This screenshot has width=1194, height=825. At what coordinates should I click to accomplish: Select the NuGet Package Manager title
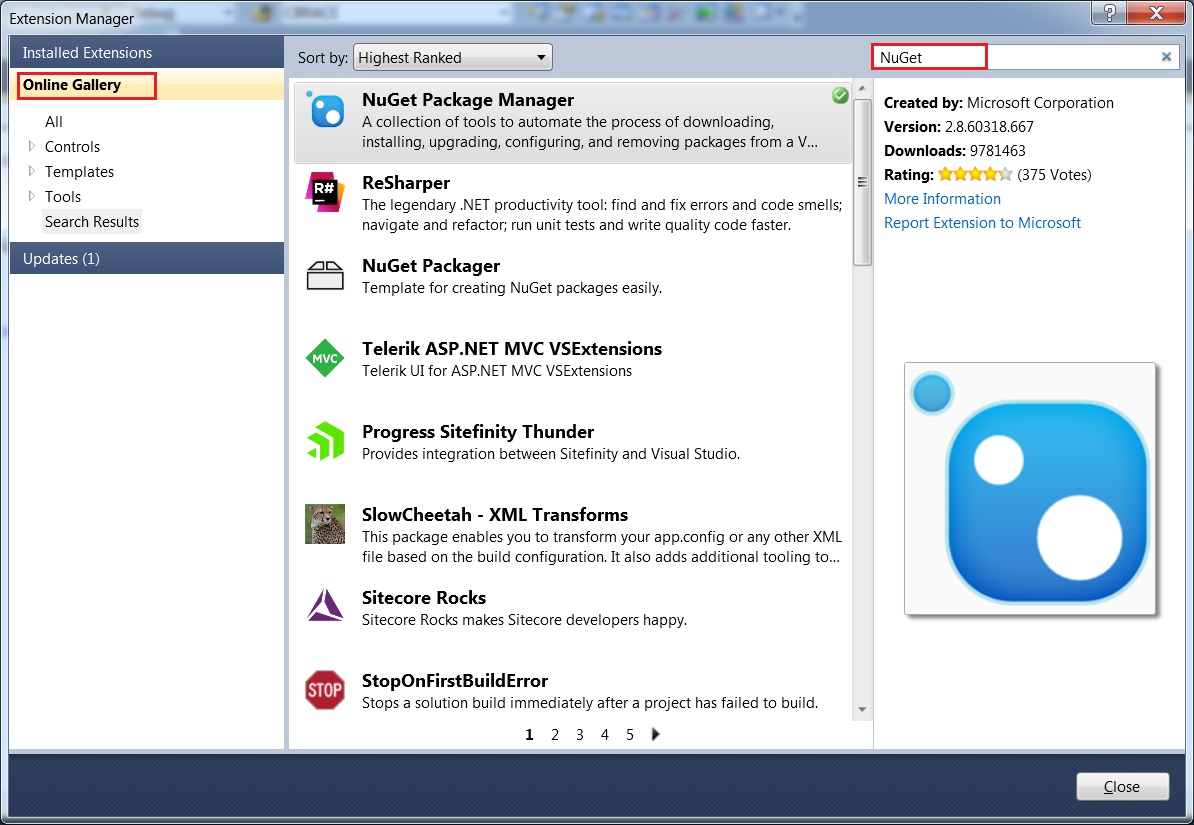coord(468,100)
